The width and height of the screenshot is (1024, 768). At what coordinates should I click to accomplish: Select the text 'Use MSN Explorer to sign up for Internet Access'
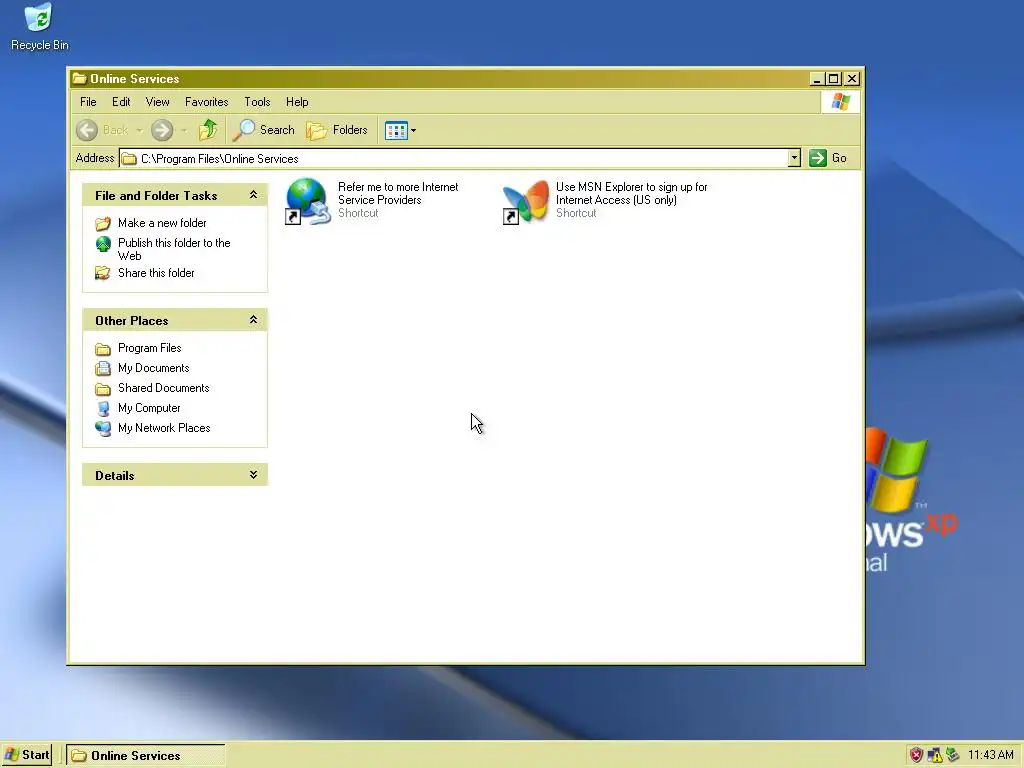pyautogui.click(x=632, y=193)
